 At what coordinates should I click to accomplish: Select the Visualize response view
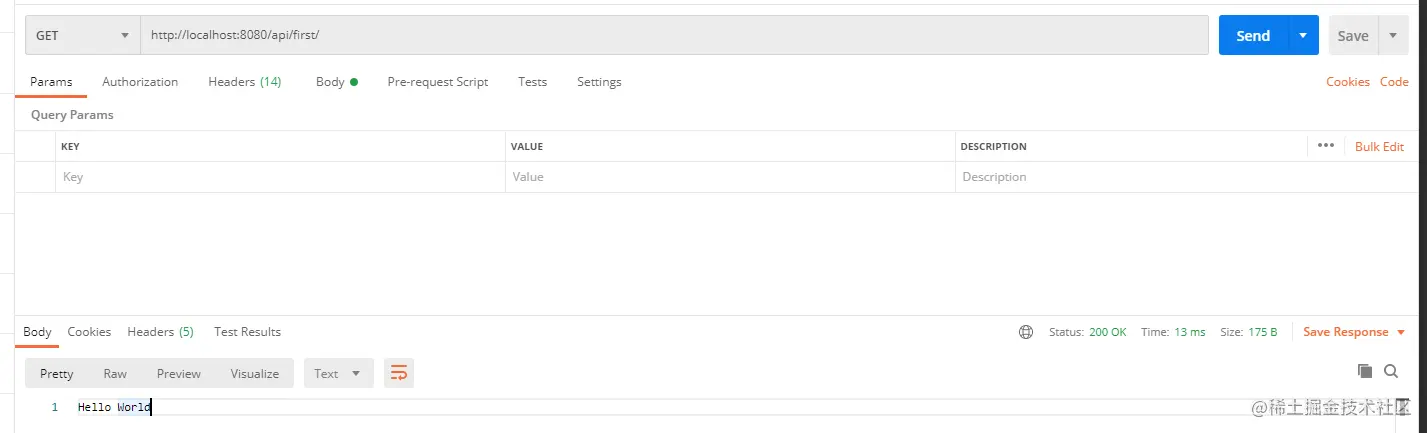pos(255,374)
